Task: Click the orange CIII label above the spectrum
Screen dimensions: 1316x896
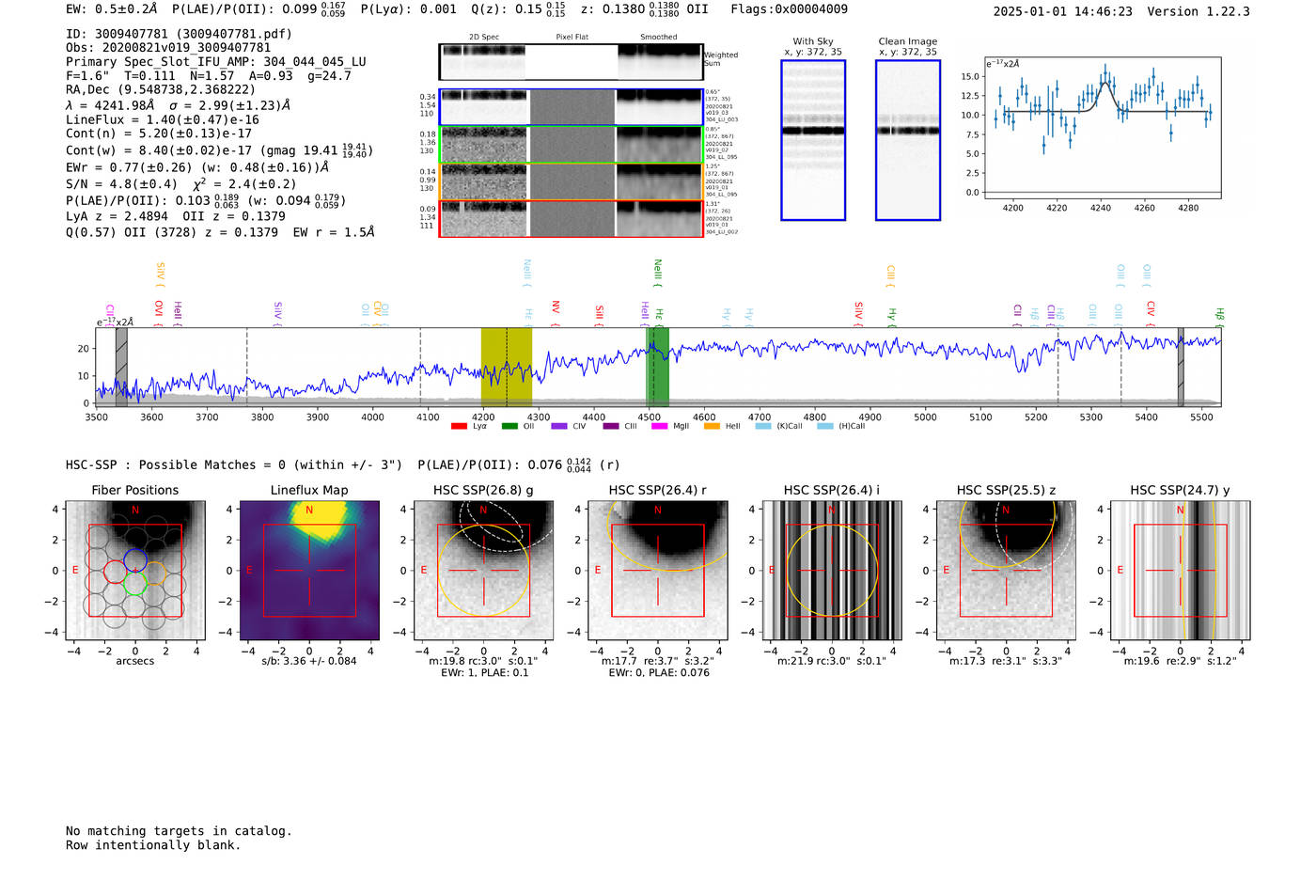Action: click(890, 275)
